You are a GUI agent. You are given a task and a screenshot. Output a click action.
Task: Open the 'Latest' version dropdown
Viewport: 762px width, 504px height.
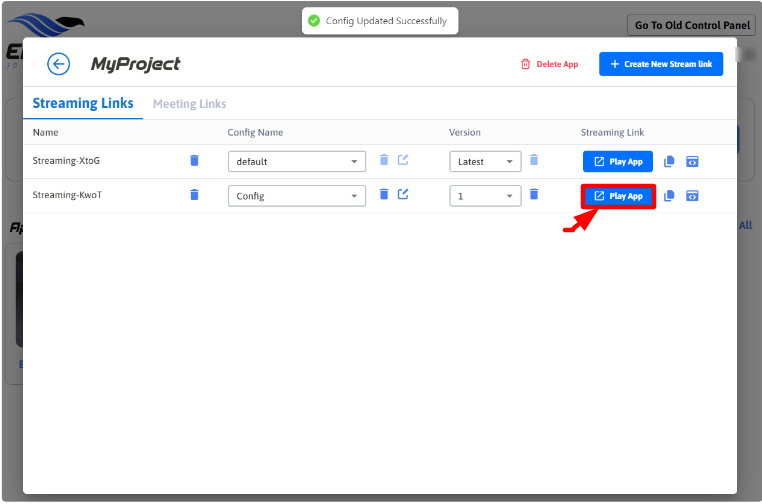click(x=485, y=162)
